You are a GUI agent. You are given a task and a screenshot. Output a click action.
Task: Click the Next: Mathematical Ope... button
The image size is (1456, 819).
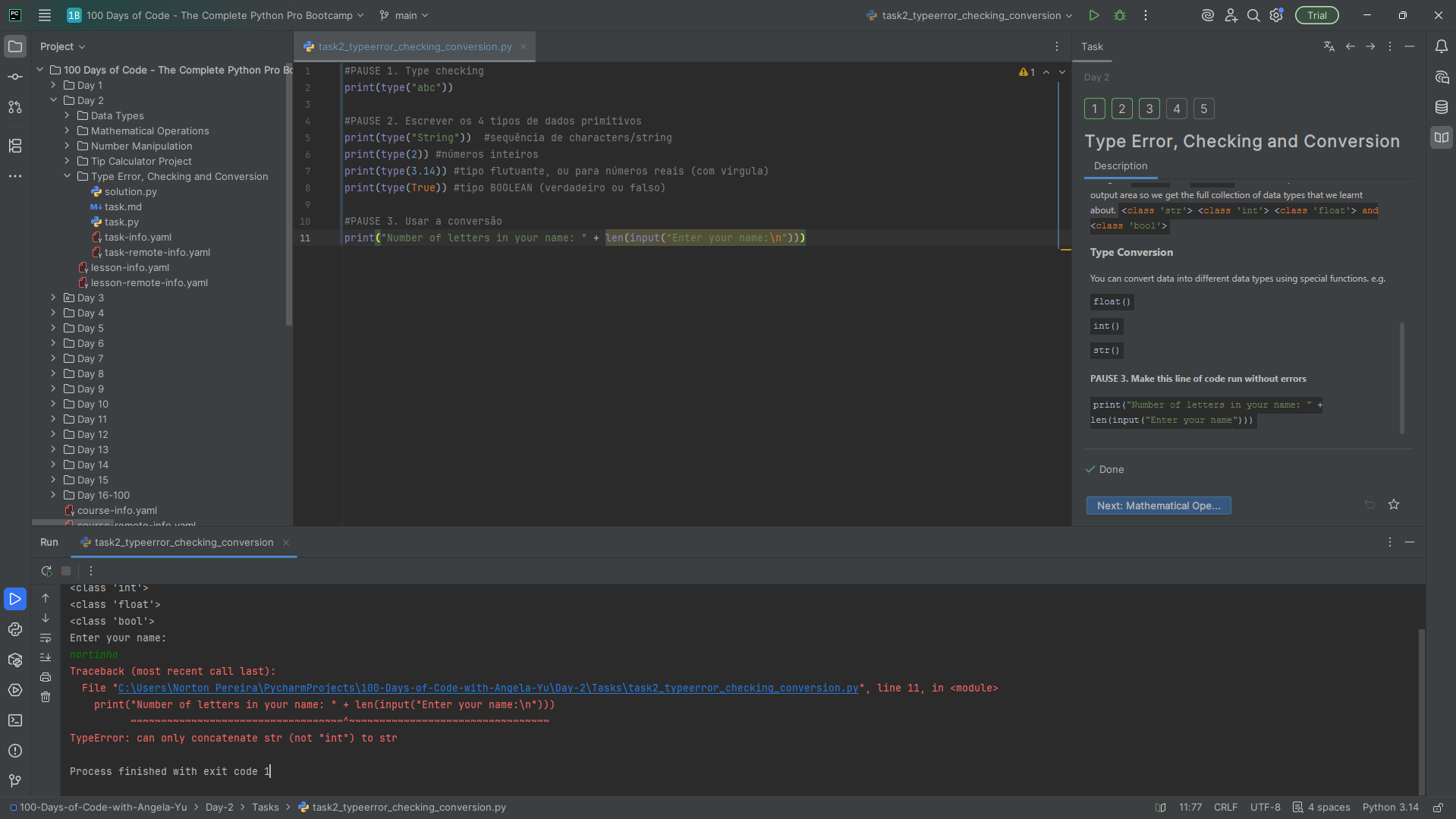point(1158,505)
